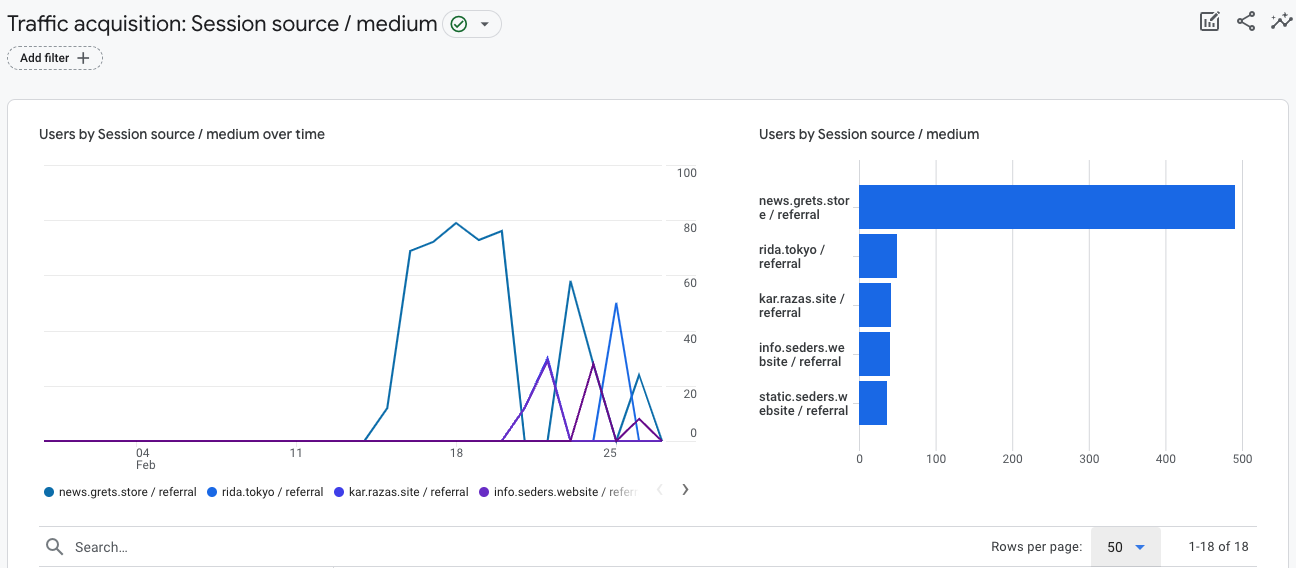Select the rida.tokyo / referral bar
1296x568 pixels.
877,256
